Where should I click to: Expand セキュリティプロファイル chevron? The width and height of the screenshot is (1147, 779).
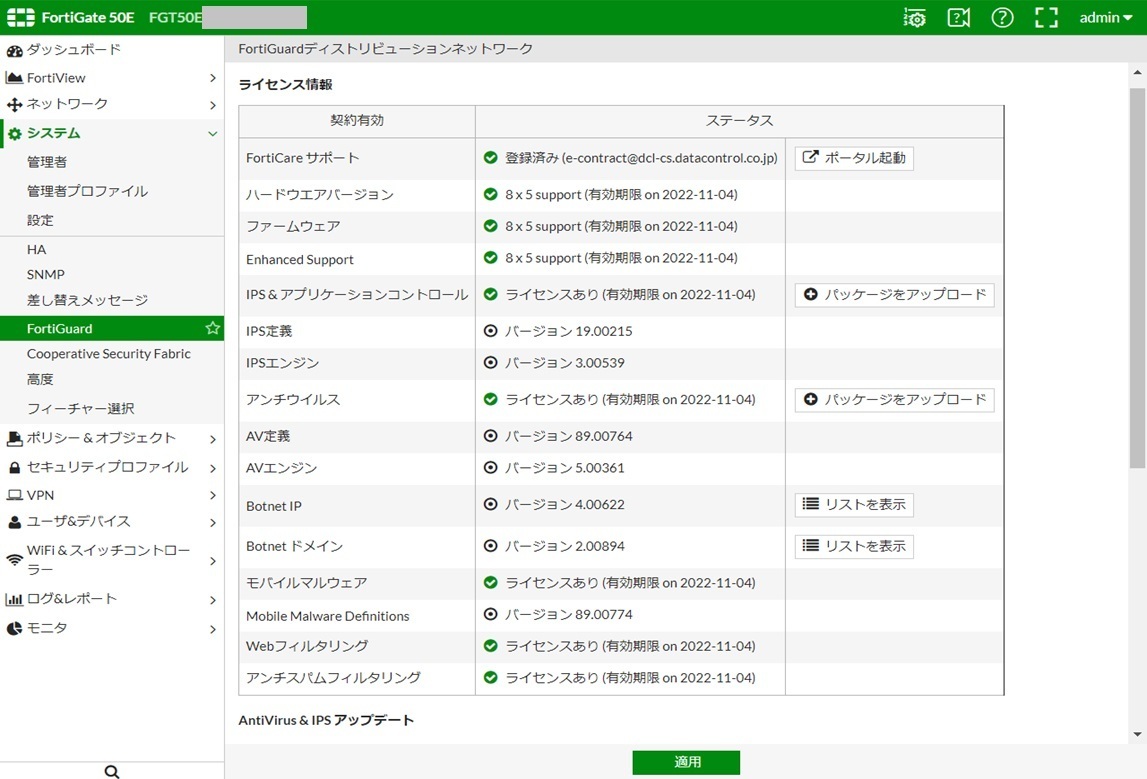coord(212,468)
